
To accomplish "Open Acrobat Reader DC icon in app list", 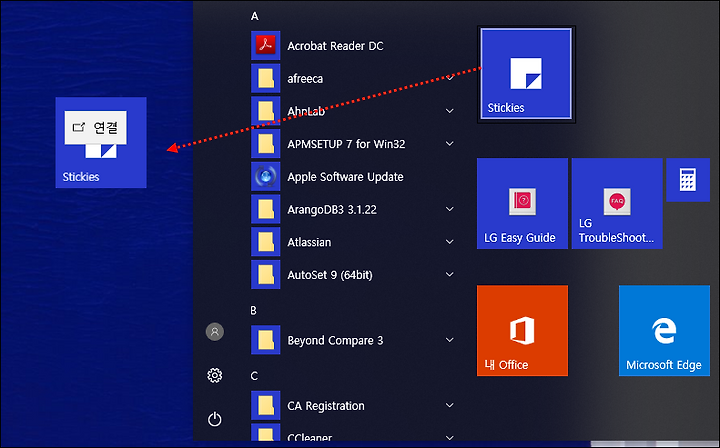I will 265,45.
